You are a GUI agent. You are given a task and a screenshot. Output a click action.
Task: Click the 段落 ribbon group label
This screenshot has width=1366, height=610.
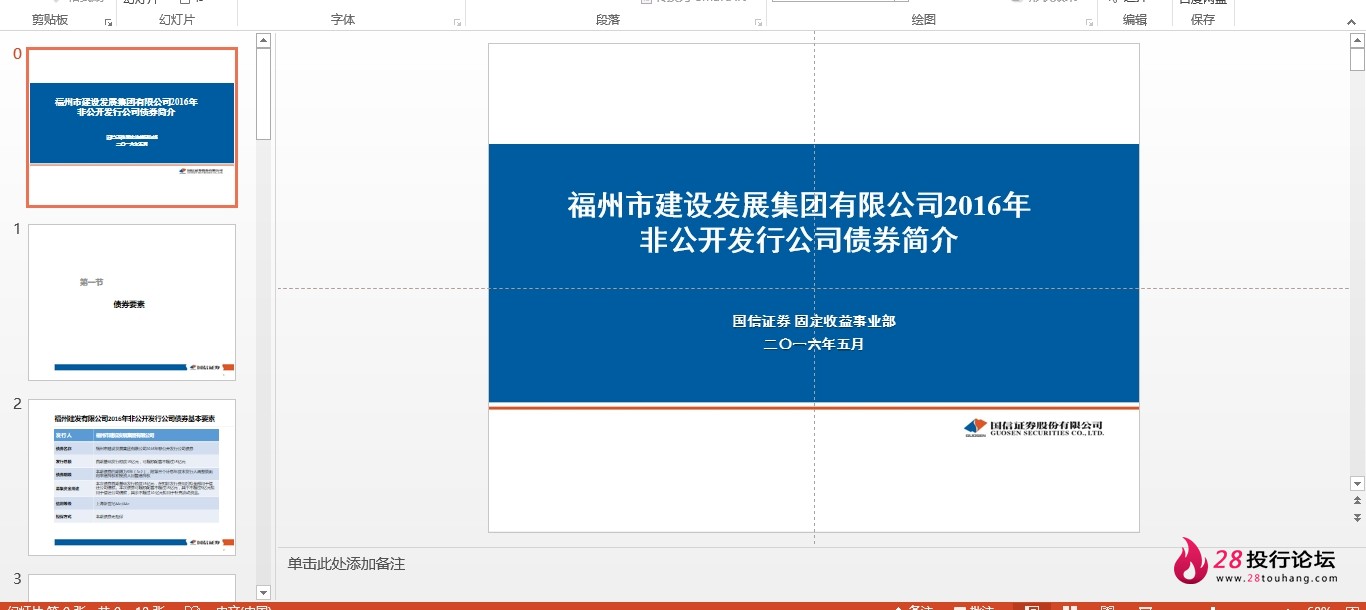coord(608,20)
